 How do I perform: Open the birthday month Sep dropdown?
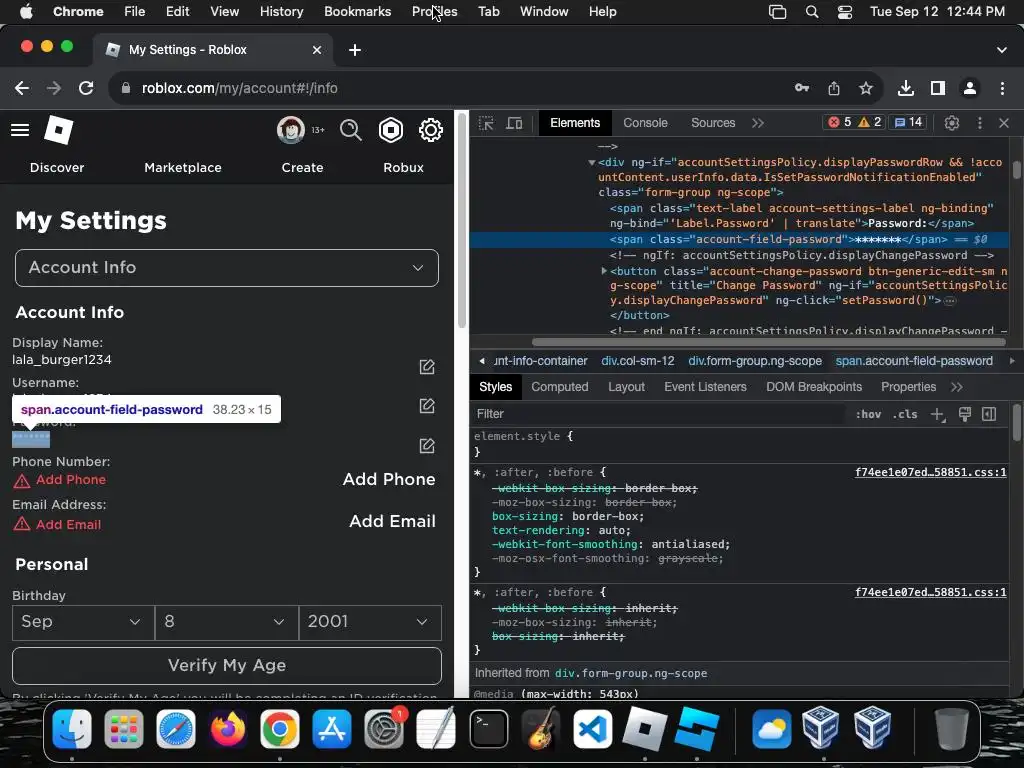point(83,622)
